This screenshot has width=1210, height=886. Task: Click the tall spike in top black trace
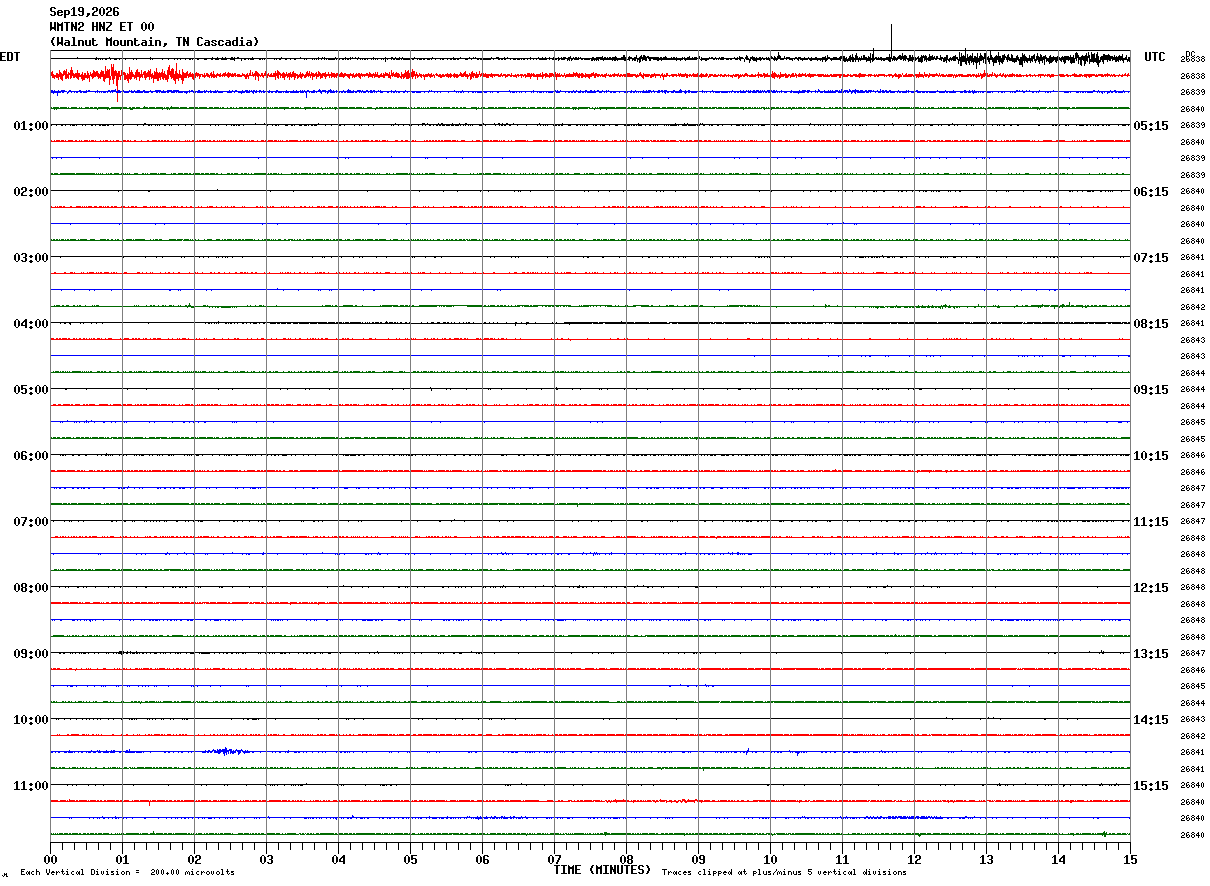pyautogui.click(x=891, y=40)
